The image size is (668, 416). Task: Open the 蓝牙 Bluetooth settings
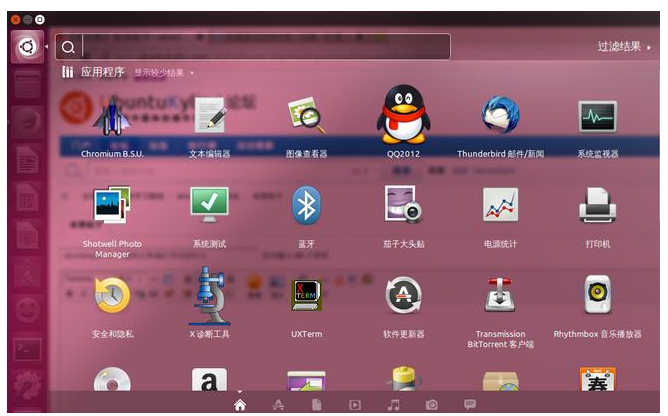(306, 205)
